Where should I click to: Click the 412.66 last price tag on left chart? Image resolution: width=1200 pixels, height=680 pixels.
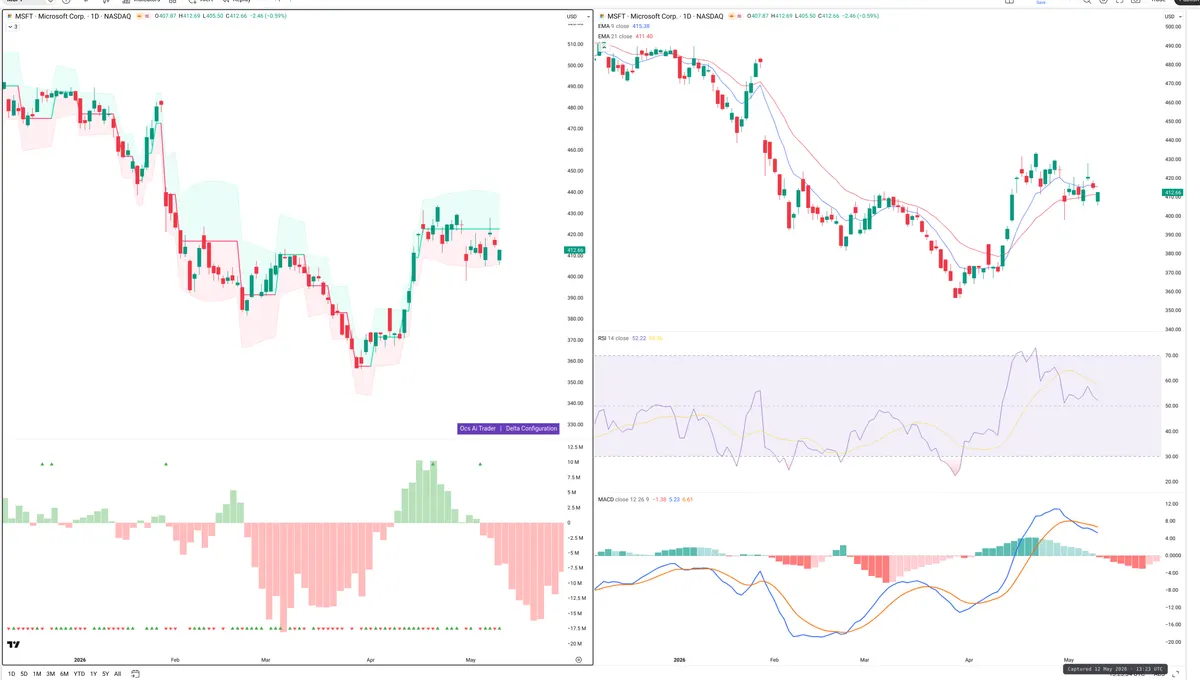575,249
